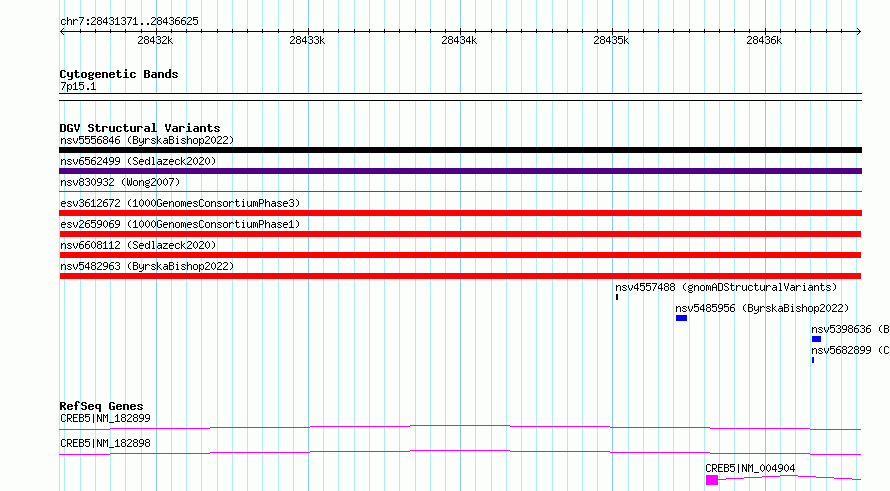Open nsv830932 (Wong2007) label
The height and width of the screenshot is (491, 890).
pos(120,182)
